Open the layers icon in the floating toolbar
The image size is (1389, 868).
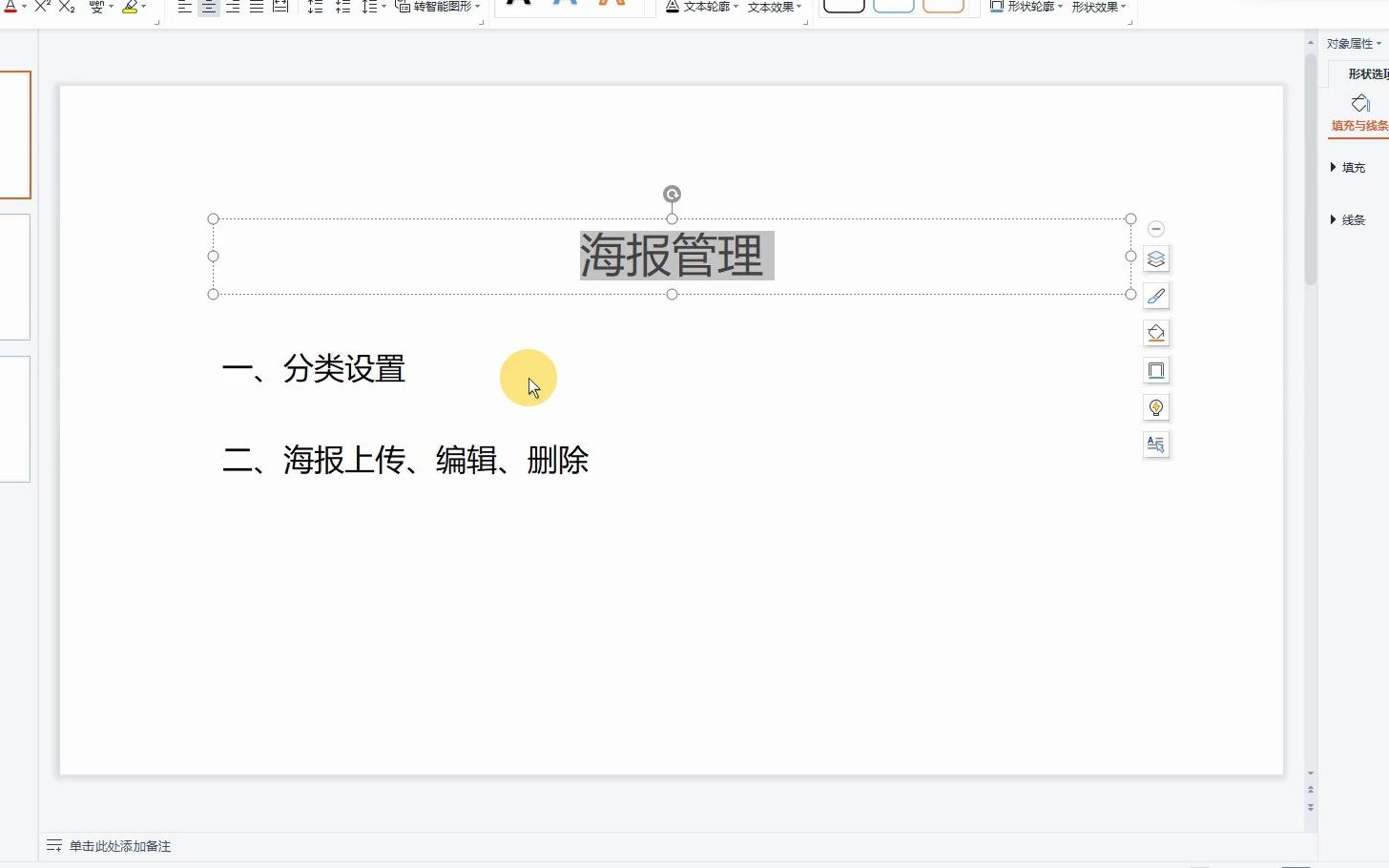[1155, 258]
